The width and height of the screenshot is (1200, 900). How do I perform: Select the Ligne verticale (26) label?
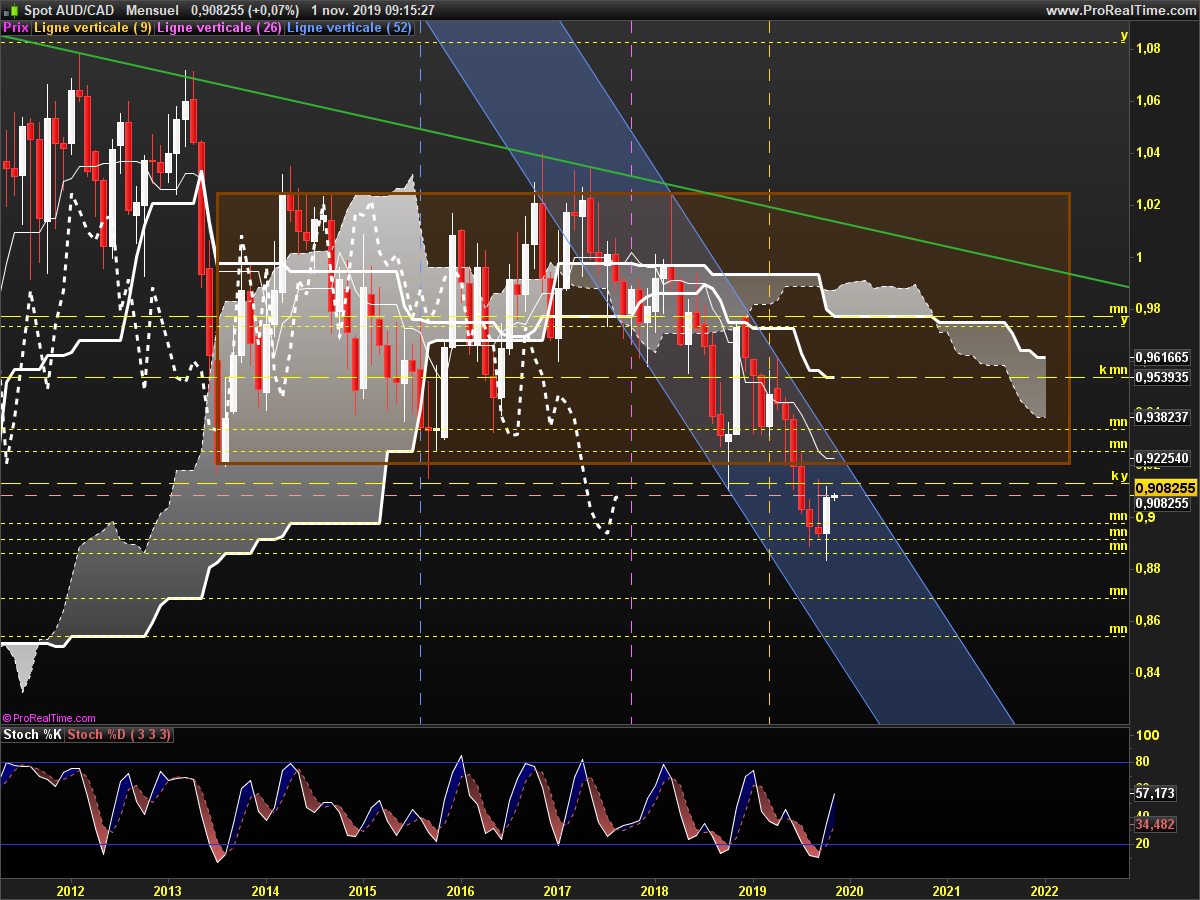click(220, 28)
